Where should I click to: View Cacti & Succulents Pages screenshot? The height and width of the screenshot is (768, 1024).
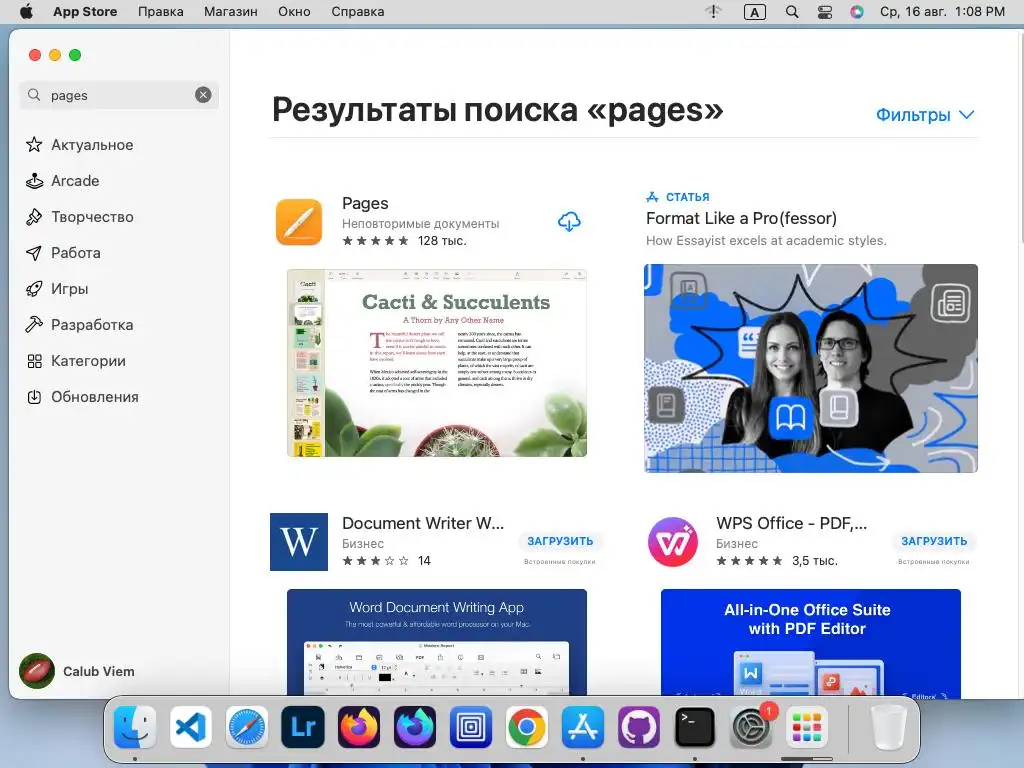pos(437,363)
